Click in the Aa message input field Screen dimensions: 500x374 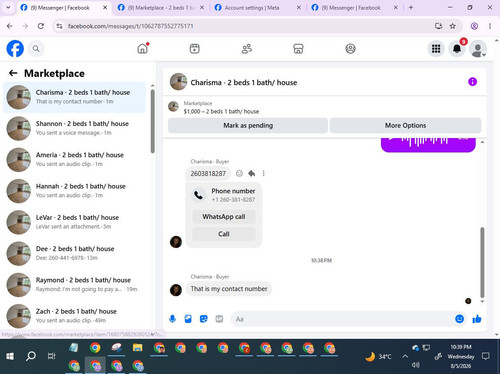point(342,319)
